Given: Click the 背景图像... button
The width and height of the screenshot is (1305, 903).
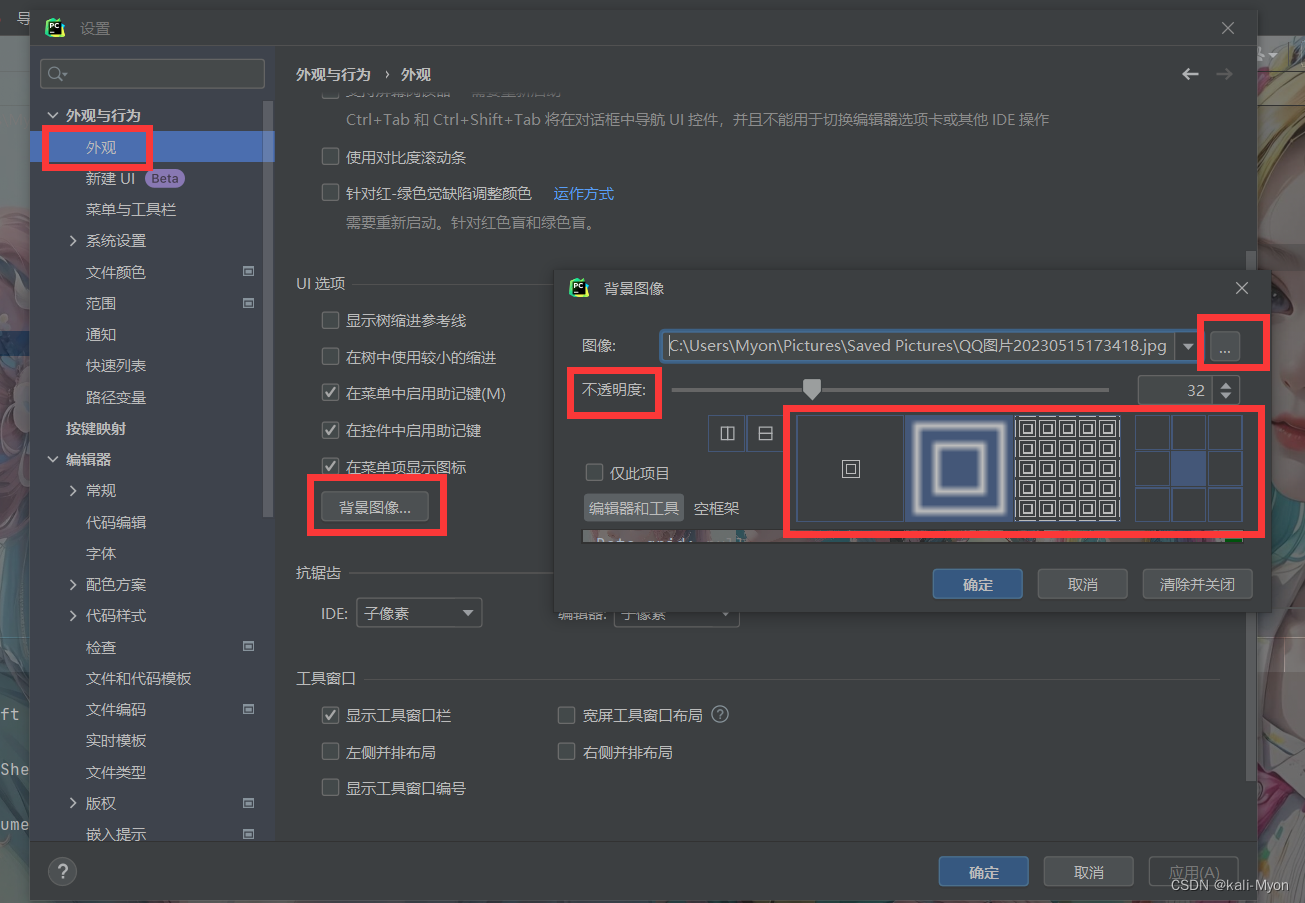Looking at the screenshot, I should coord(375,508).
